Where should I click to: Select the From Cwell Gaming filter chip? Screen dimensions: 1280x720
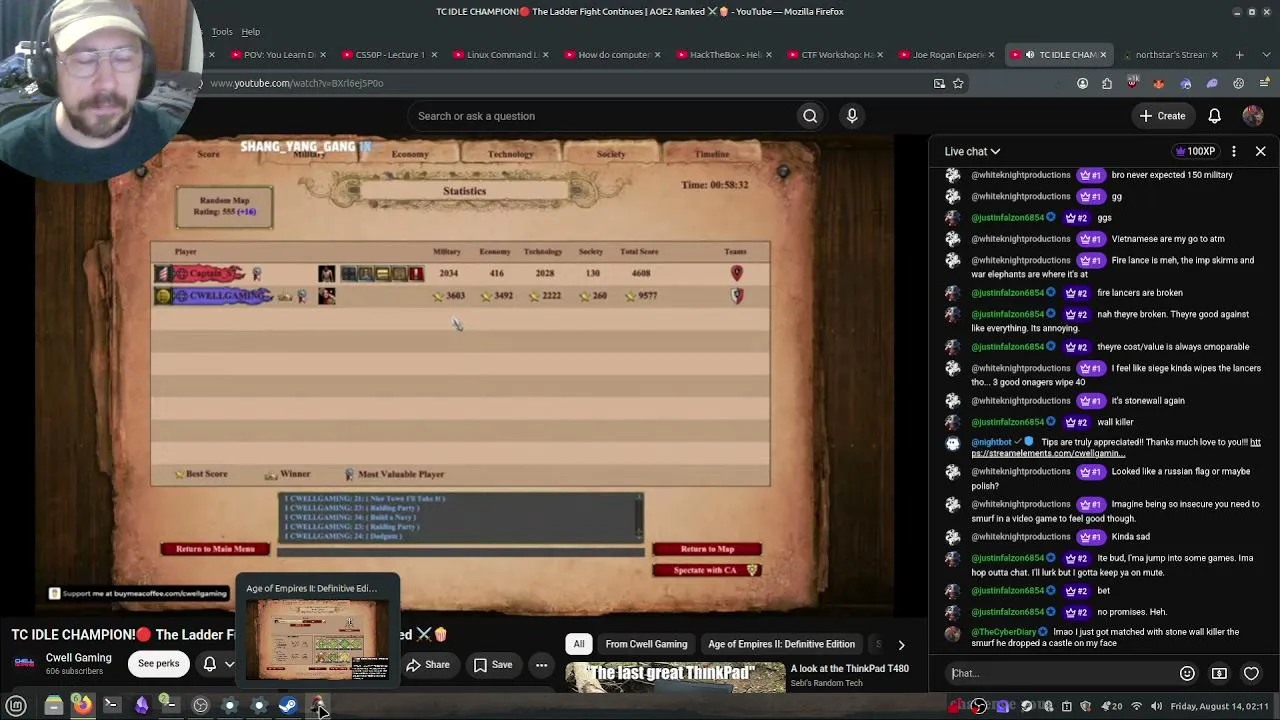click(646, 645)
